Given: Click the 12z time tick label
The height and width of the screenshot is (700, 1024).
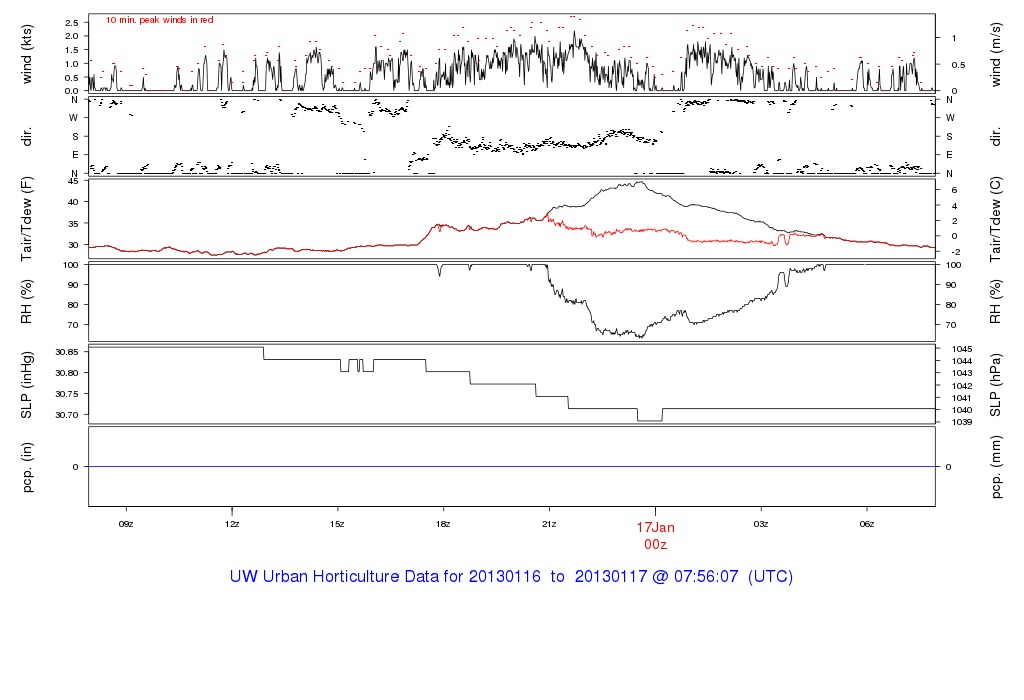Looking at the screenshot, I should pos(232,524).
